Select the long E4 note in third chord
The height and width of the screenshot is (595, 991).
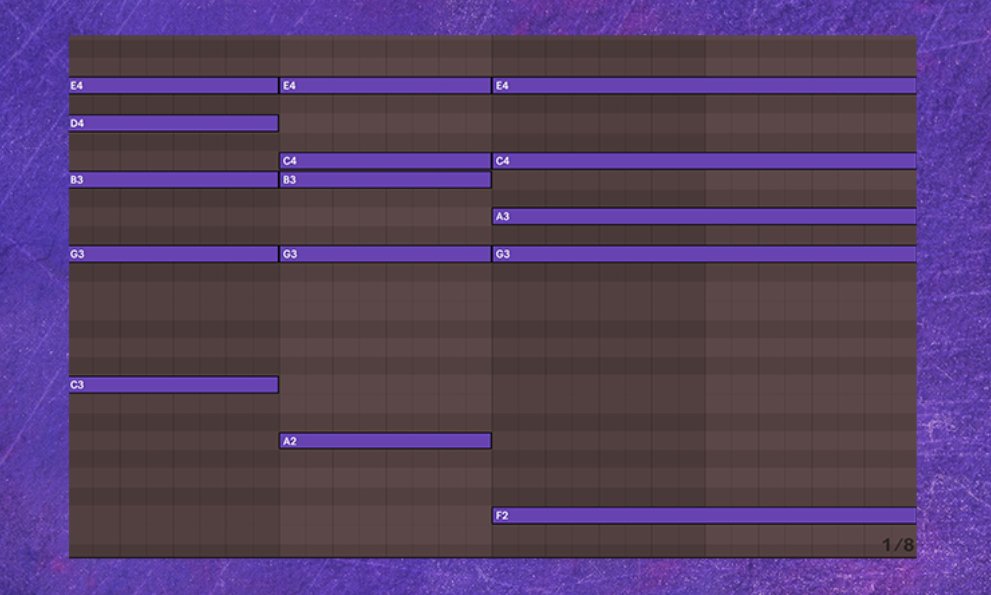pyautogui.click(x=704, y=85)
